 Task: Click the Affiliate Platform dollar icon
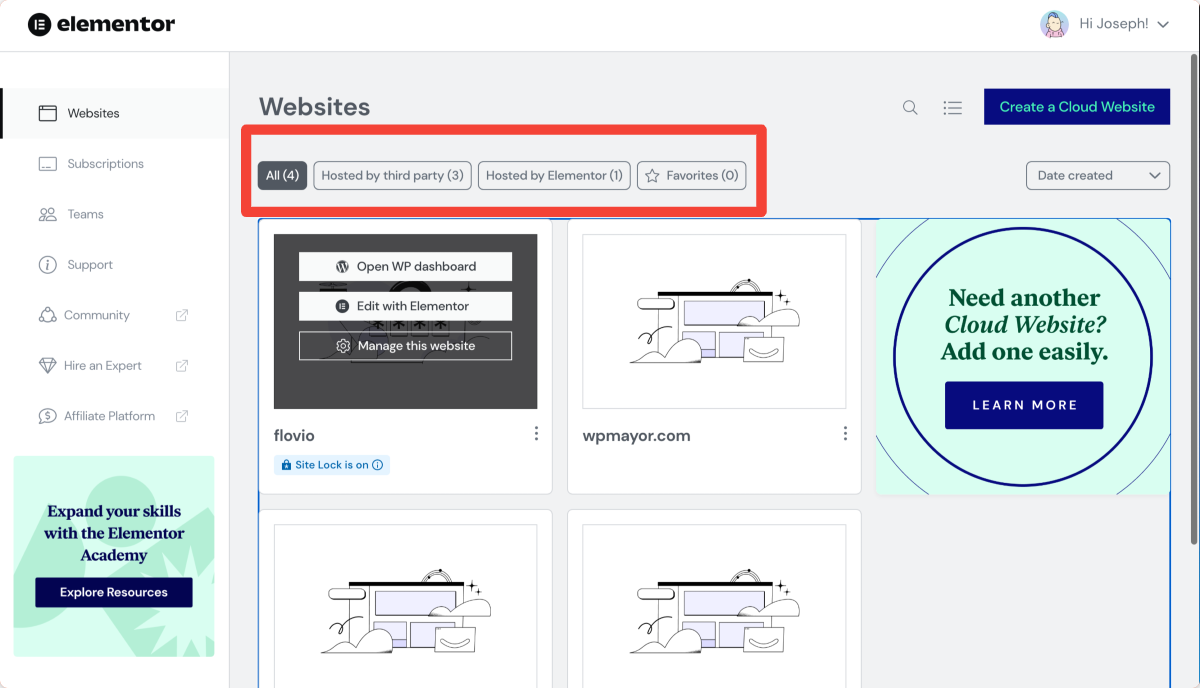(x=47, y=416)
